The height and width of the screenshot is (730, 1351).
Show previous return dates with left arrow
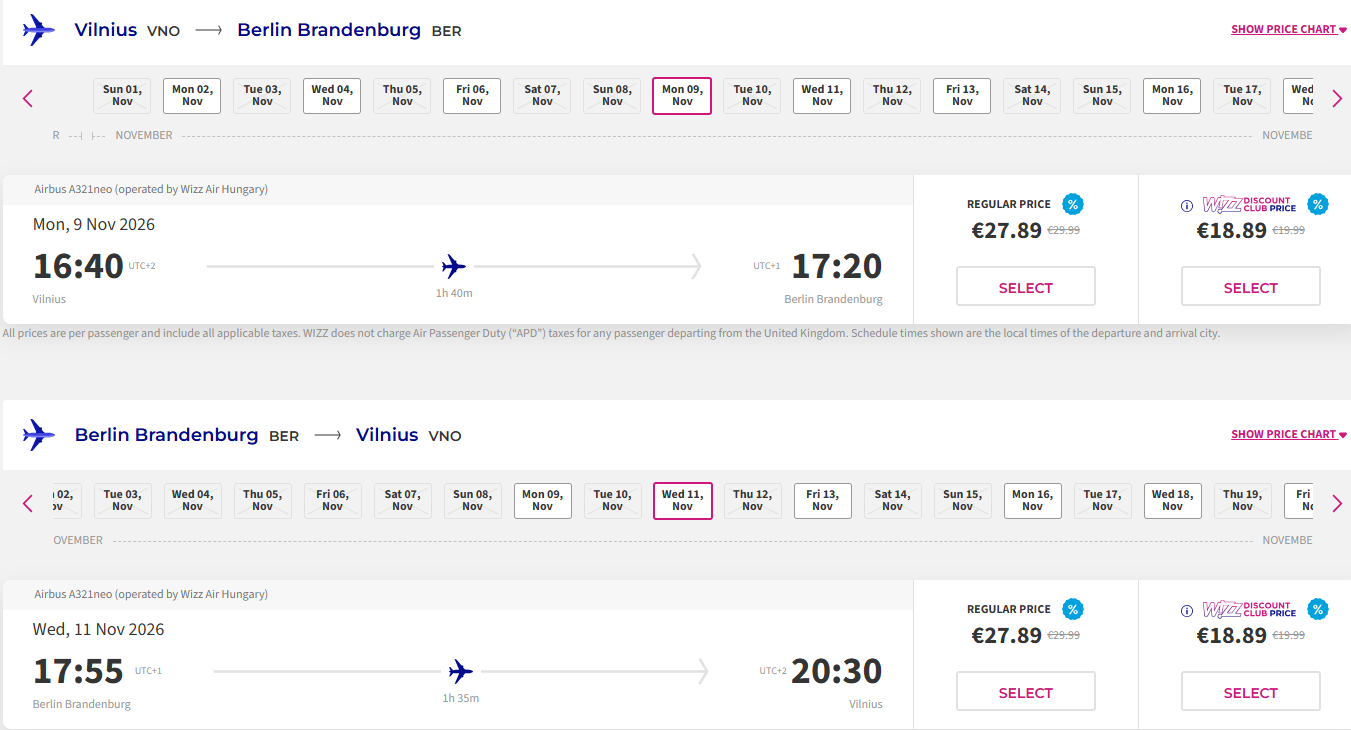coord(28,503)
